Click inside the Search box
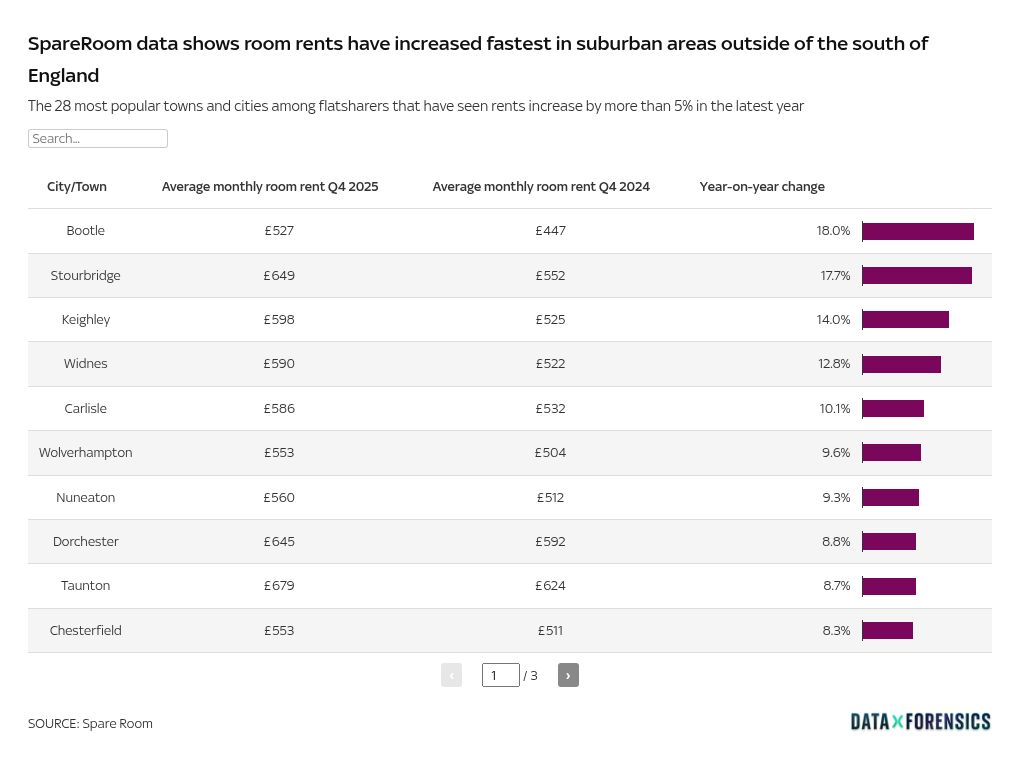Image resolution: width=1020 pixels, height=763 pixels. [x=97, y=138]
